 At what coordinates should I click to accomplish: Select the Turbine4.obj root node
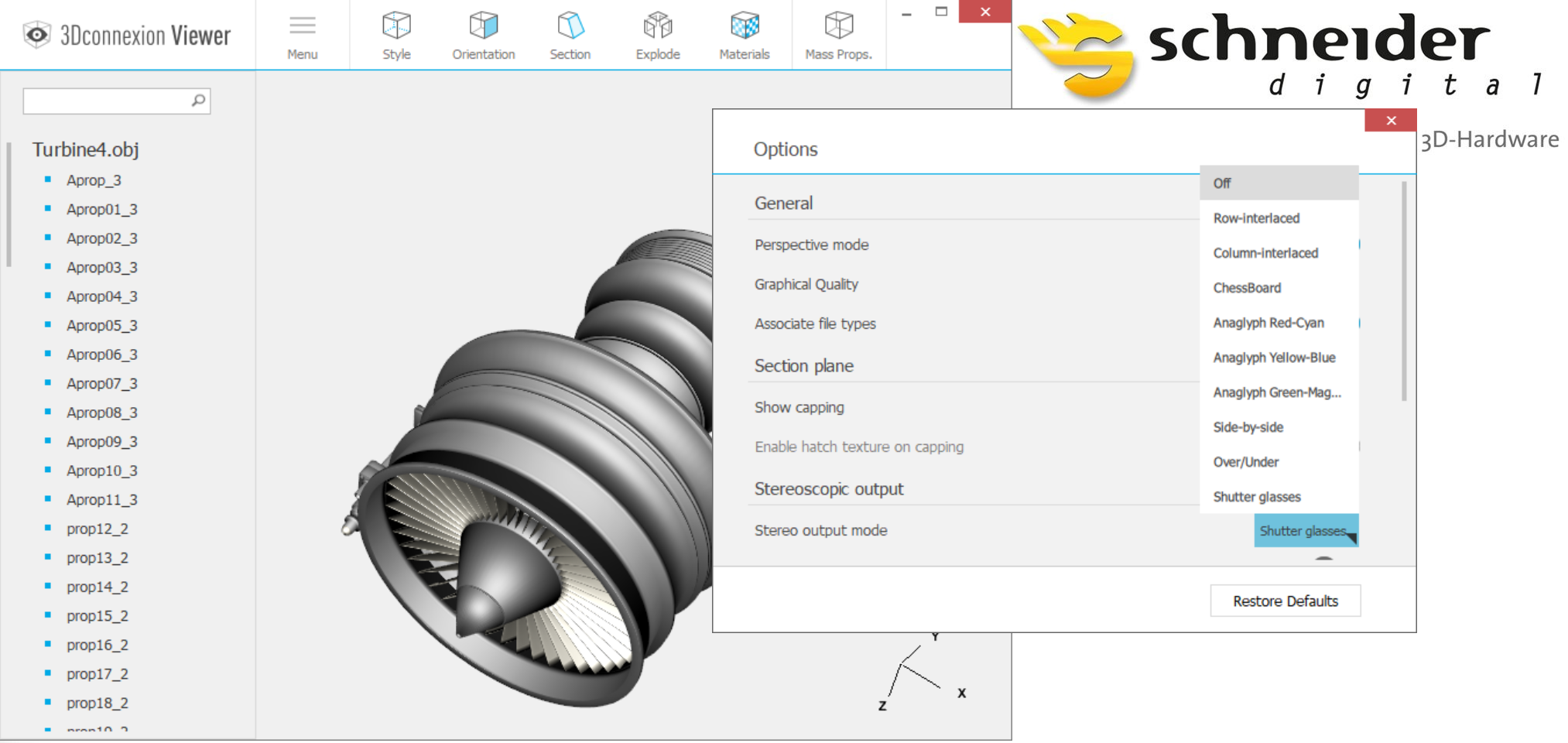pyautogui.click(x=85, y=149)
